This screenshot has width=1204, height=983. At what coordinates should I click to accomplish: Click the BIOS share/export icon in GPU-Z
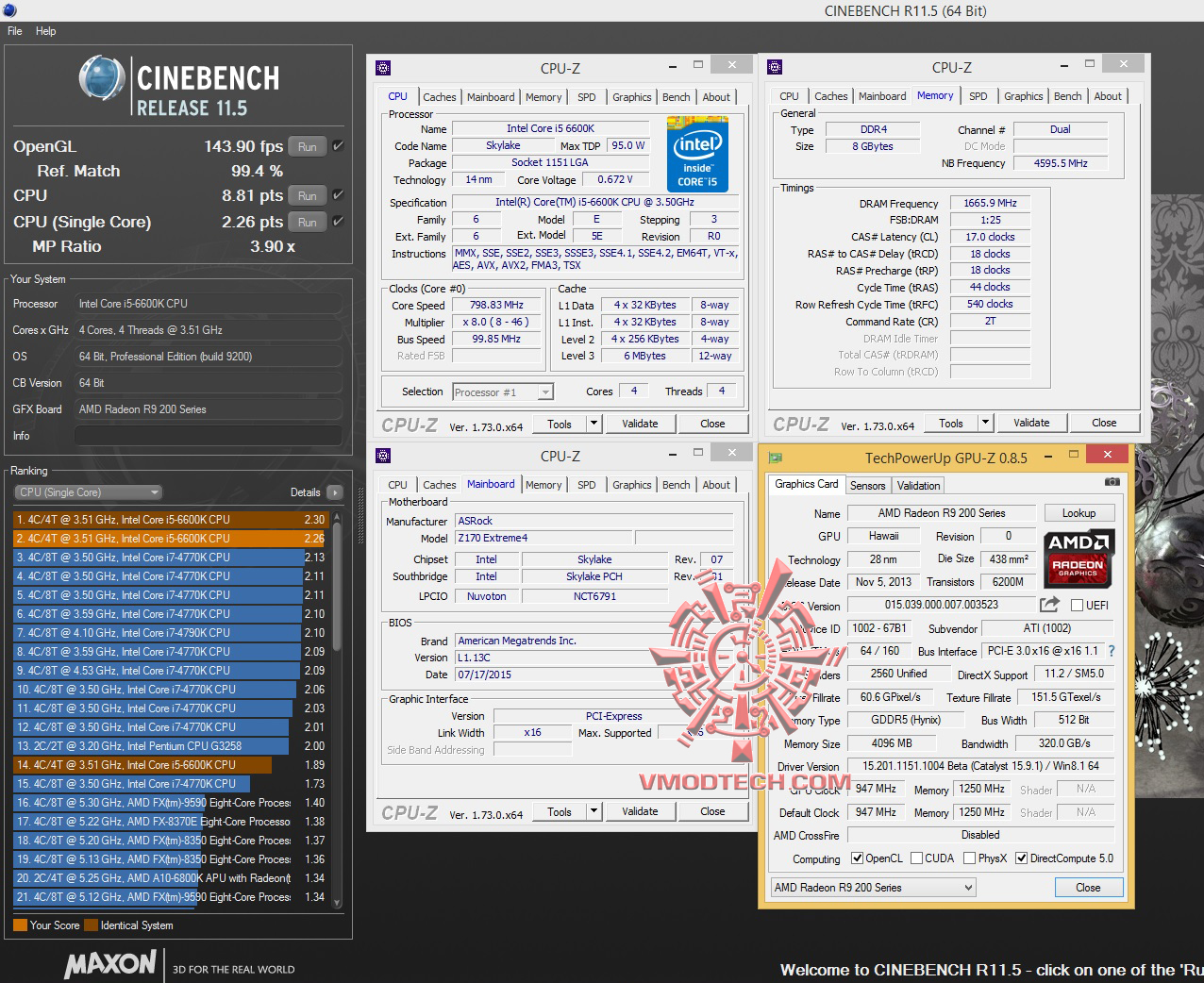coord(1049,604)
